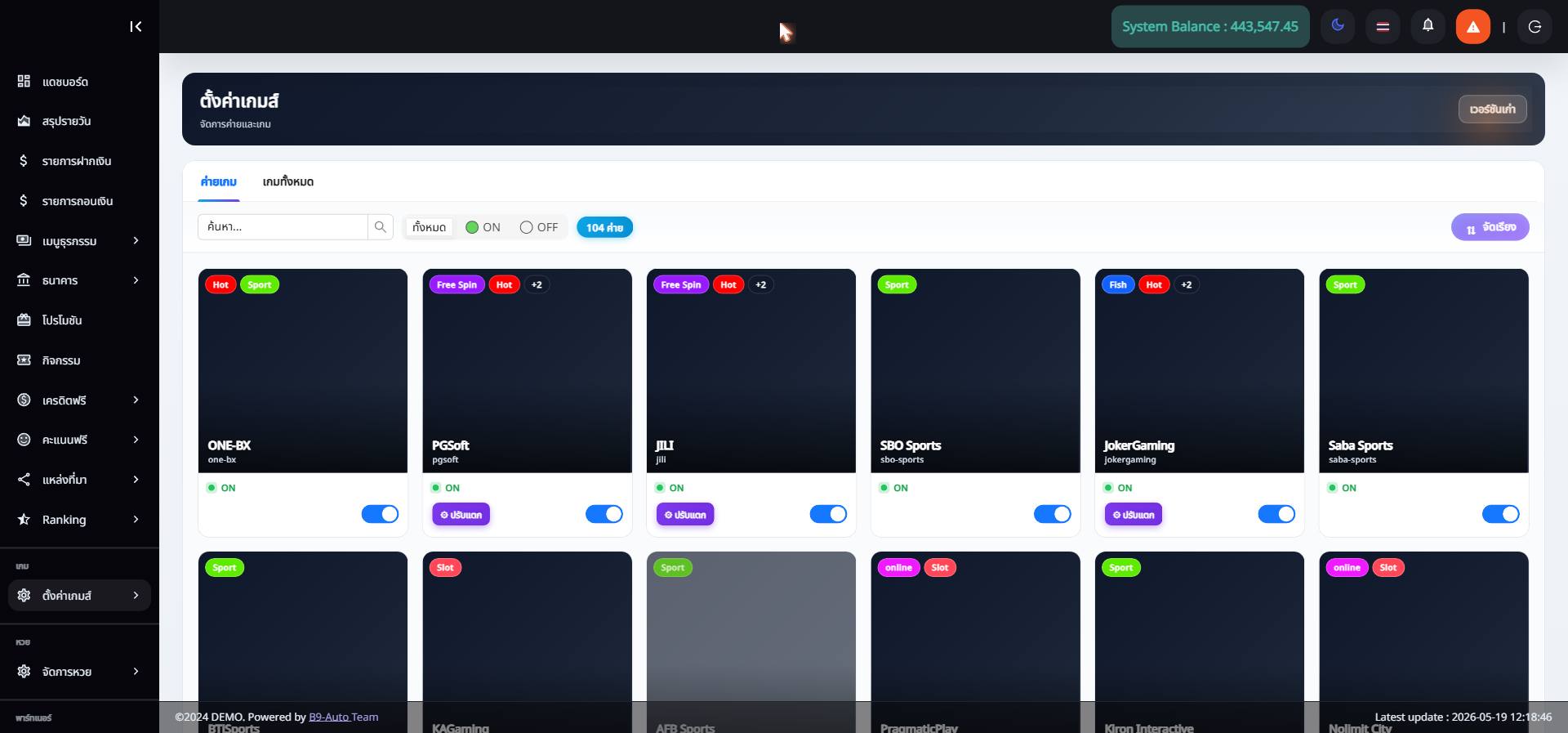Image resolution: width=1568 pixels, height=733 pixels.
Task: Expand the แหล่งที่มา submenu chevron
Action: point(136,480)
